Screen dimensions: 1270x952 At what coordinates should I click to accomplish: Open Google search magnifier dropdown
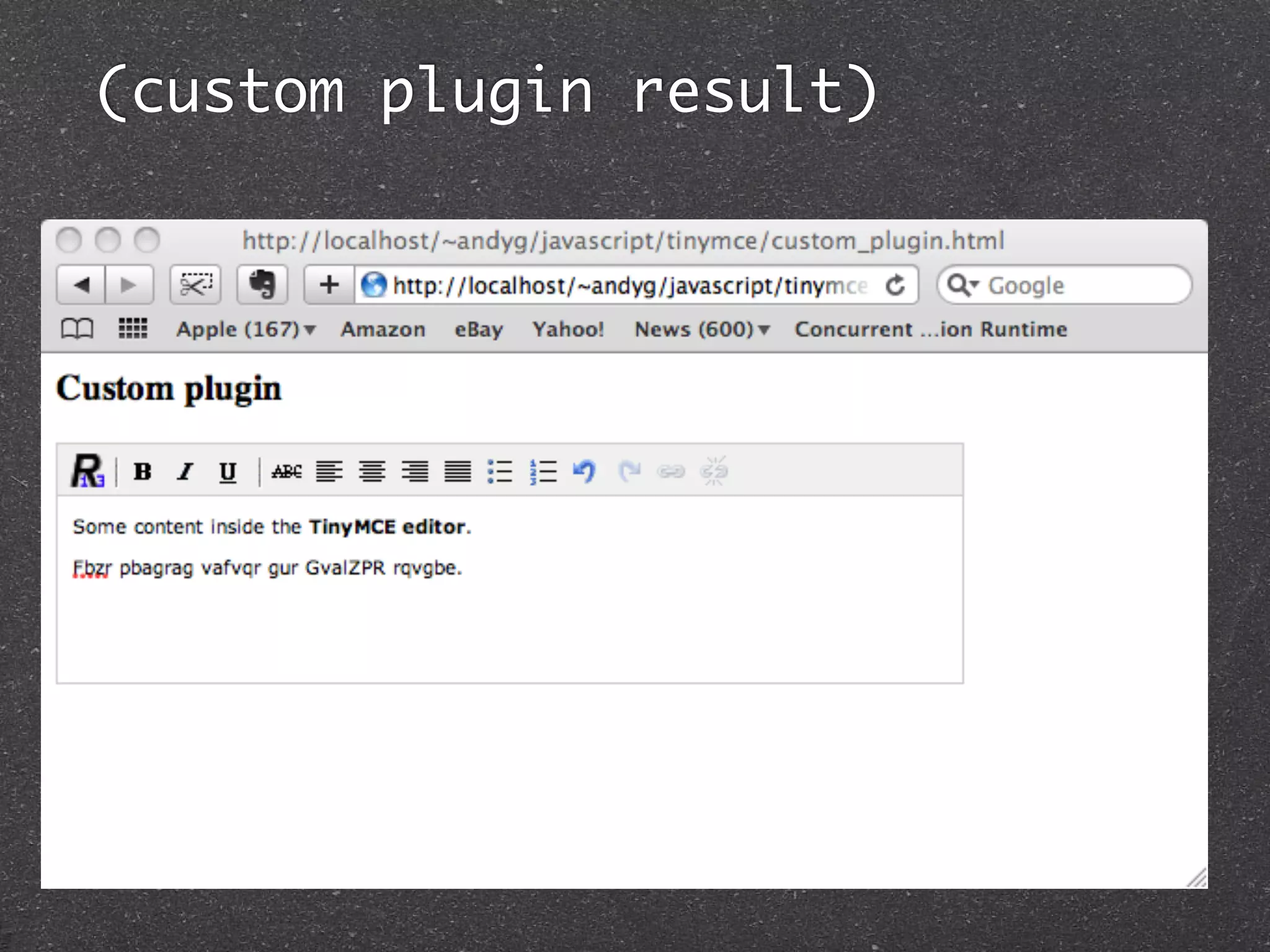point(963,285)
